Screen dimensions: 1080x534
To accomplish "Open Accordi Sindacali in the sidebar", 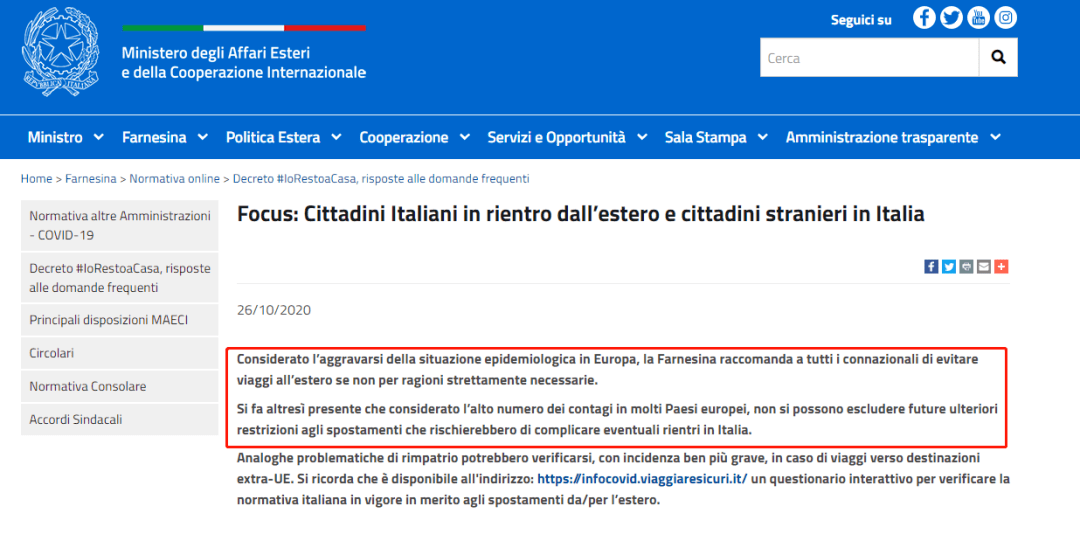I will [x=76, y=419].
